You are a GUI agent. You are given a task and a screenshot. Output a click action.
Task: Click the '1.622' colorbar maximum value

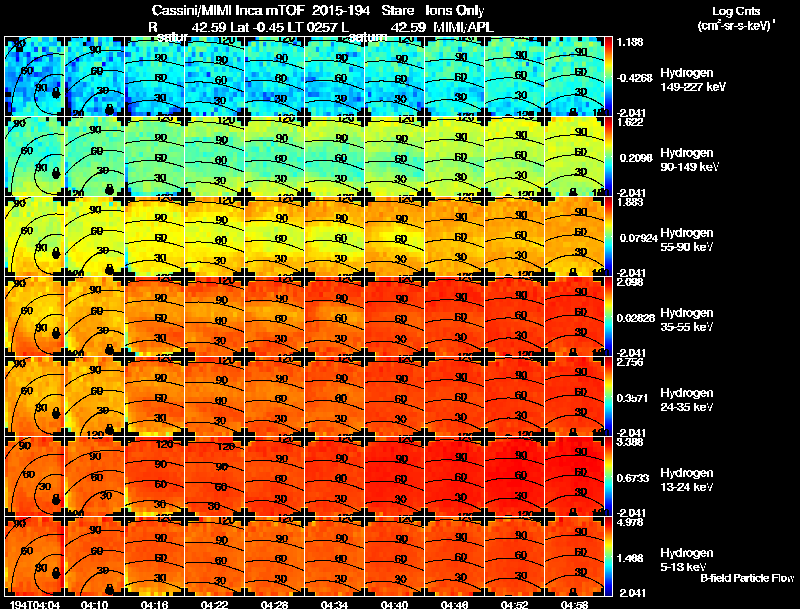point(630,122)
